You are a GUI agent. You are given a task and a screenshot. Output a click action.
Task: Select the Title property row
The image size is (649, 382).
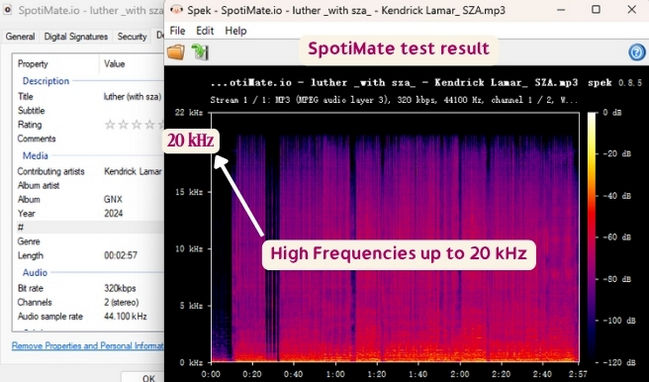click(89, 96)
